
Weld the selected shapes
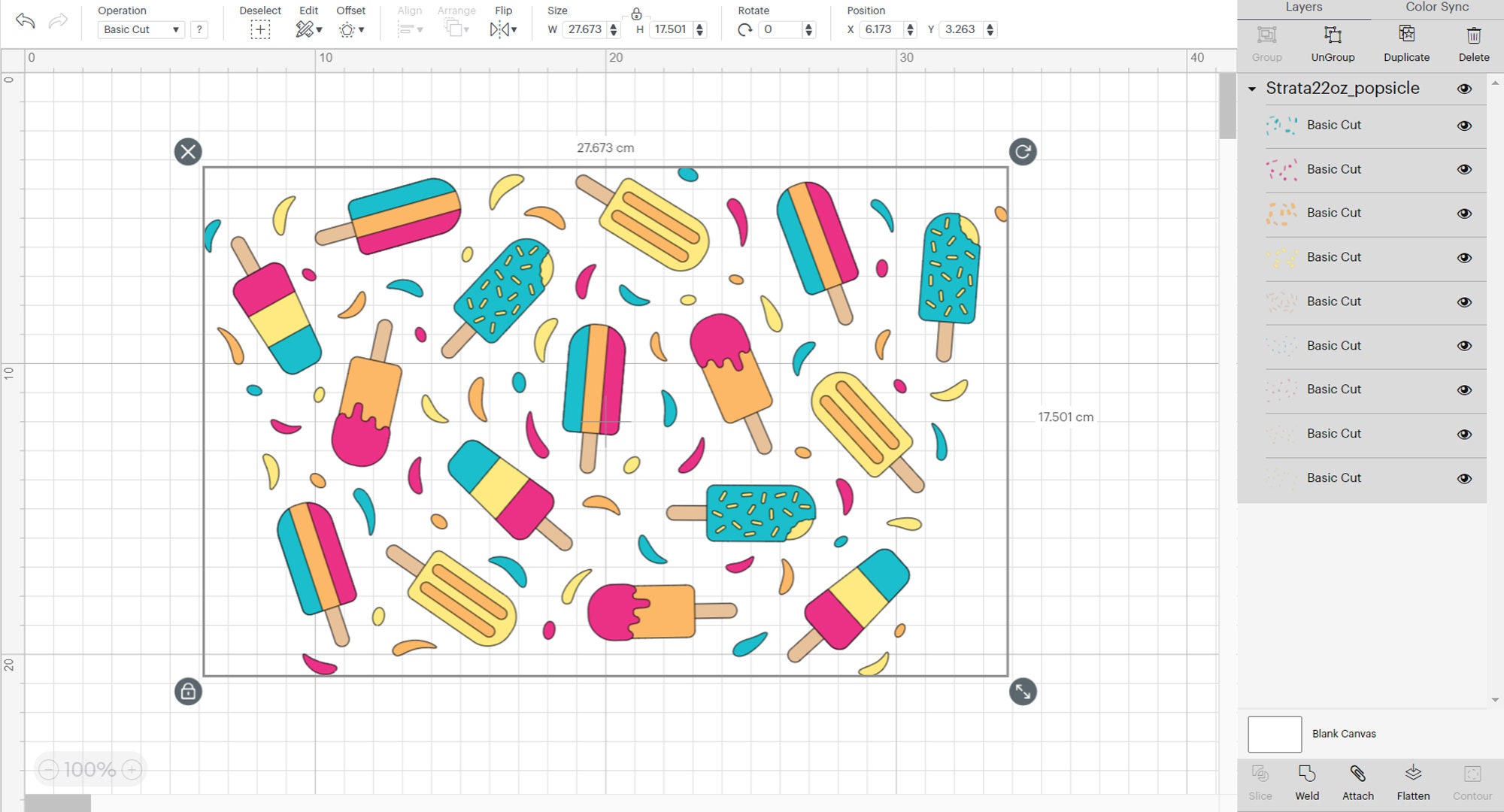pyautogui.click(x=1308, y=782)
